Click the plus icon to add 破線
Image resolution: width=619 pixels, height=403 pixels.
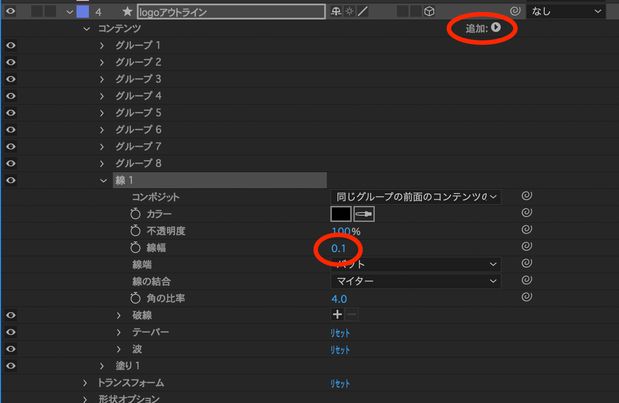point(337,315)
